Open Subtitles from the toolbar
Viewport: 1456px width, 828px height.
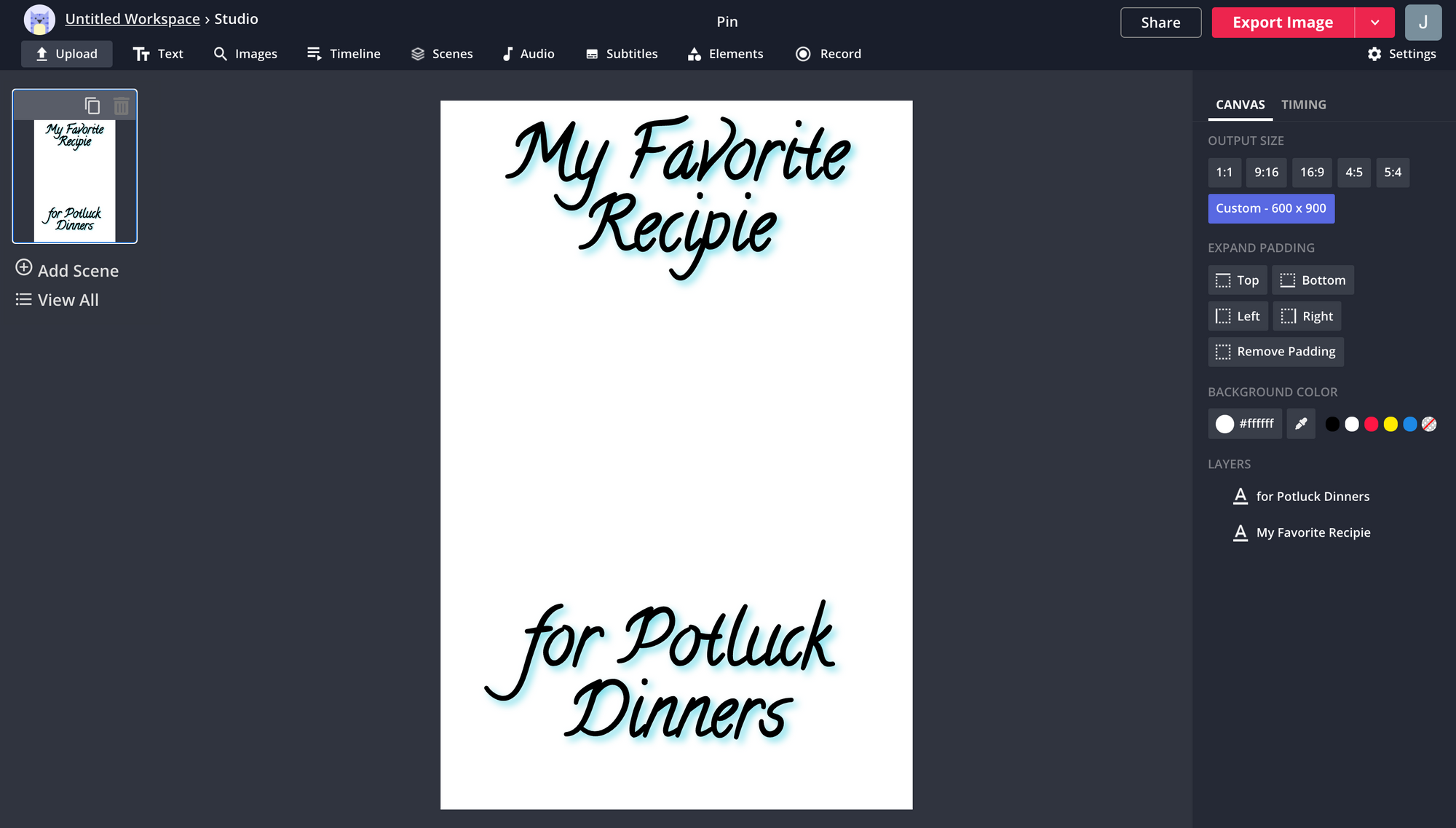pyautogui.click(x=622, y=54)
